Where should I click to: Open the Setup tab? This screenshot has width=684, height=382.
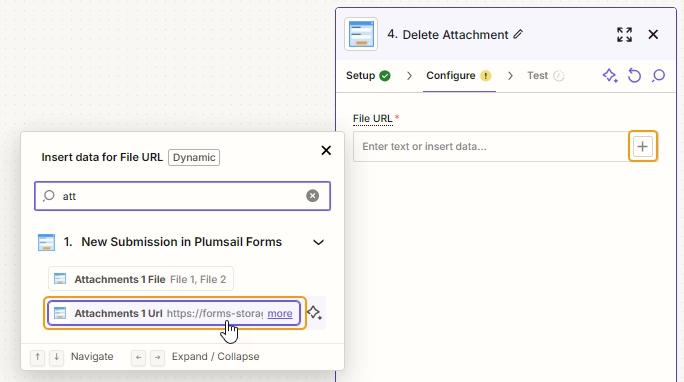pyautogui.click(x=368, y=75)
